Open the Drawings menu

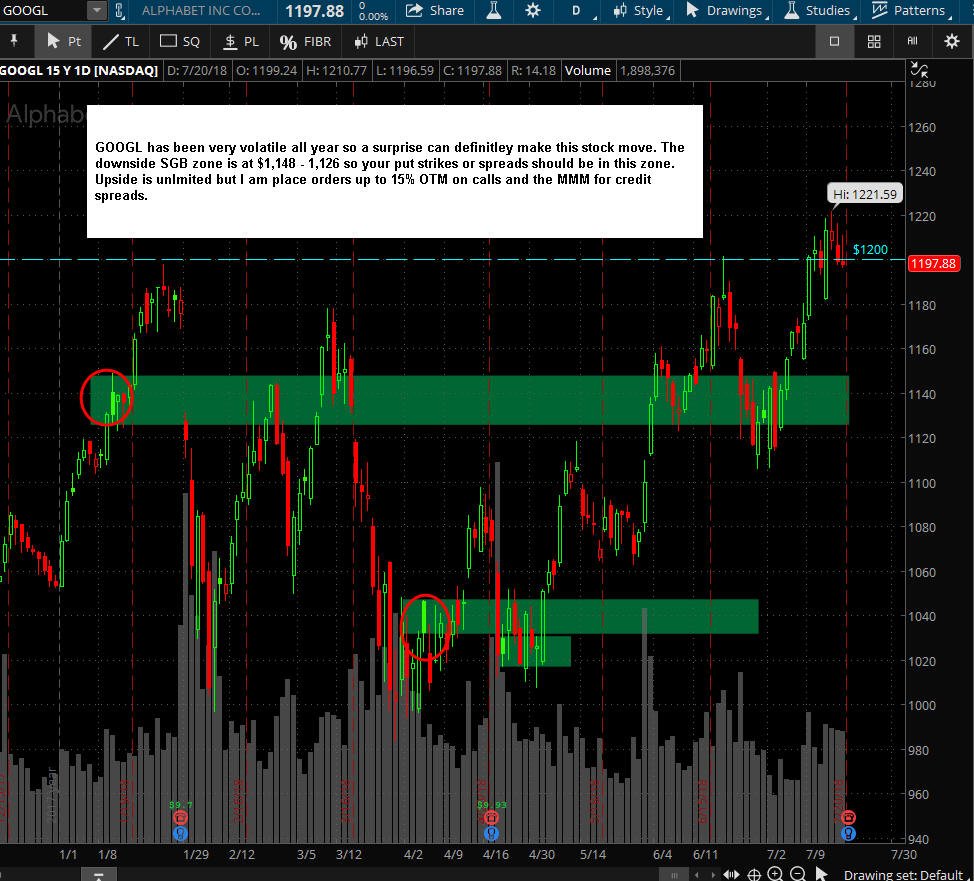[726, 11]
